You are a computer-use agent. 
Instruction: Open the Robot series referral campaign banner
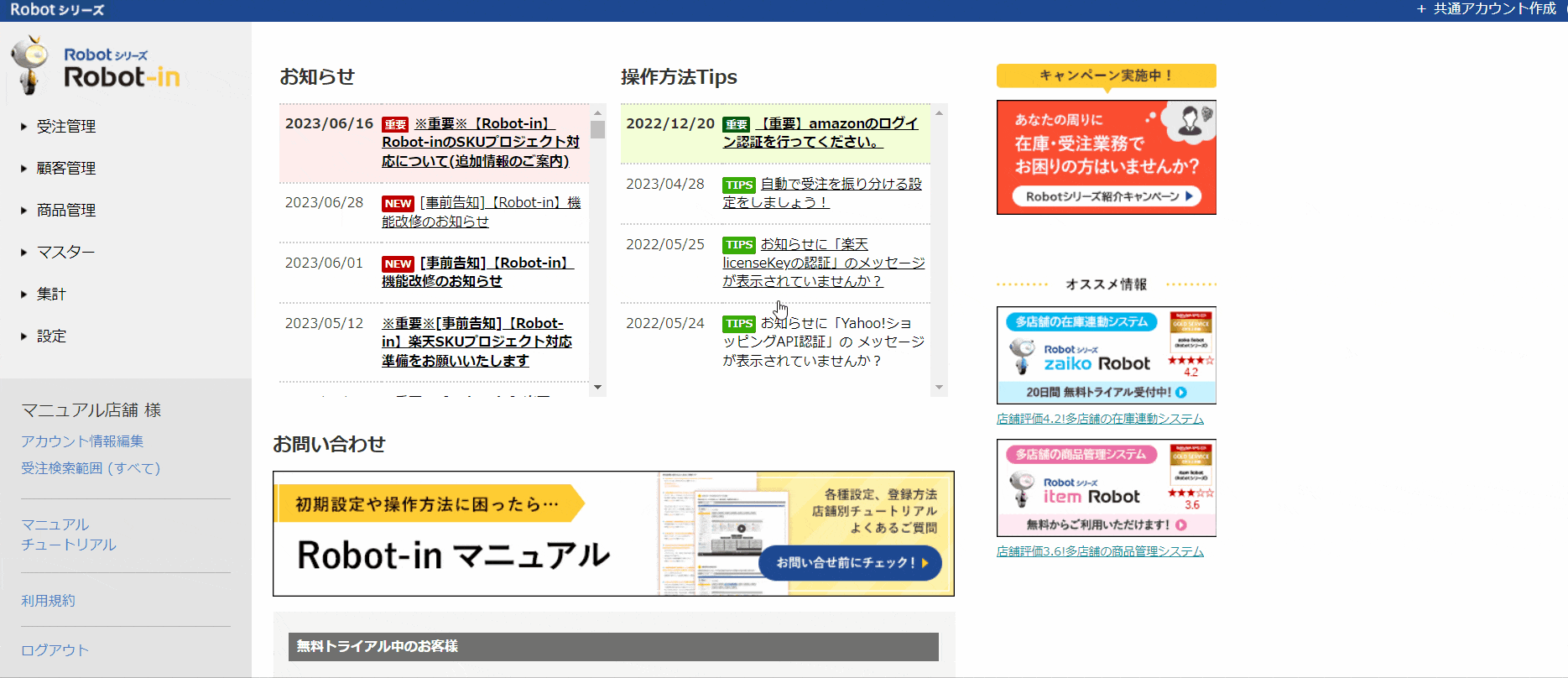click(1106, 158)
